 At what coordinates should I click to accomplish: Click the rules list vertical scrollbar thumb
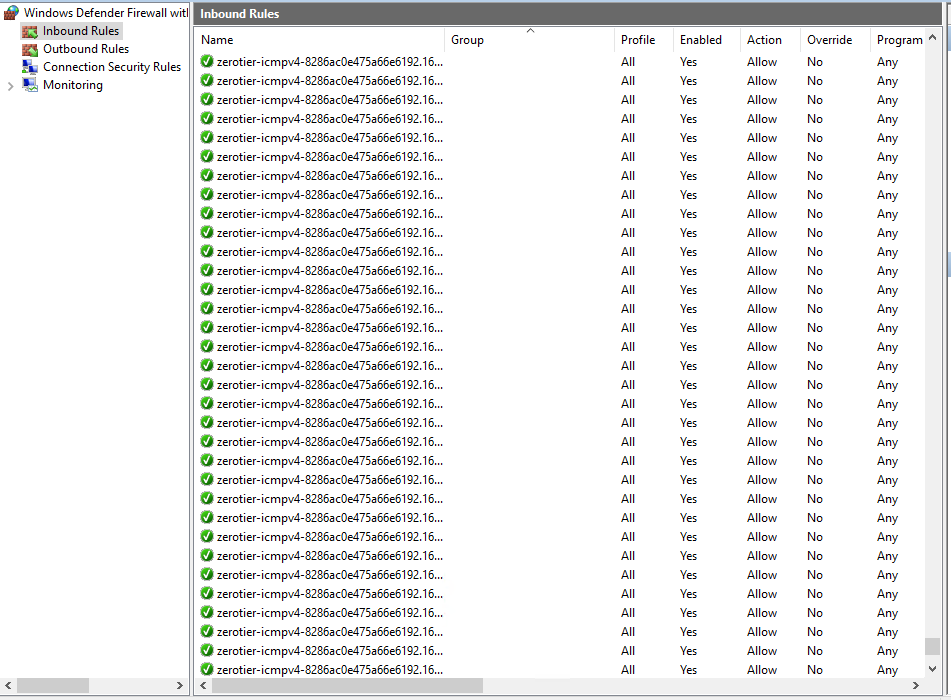pyautogui.click(x=932, y=647)
